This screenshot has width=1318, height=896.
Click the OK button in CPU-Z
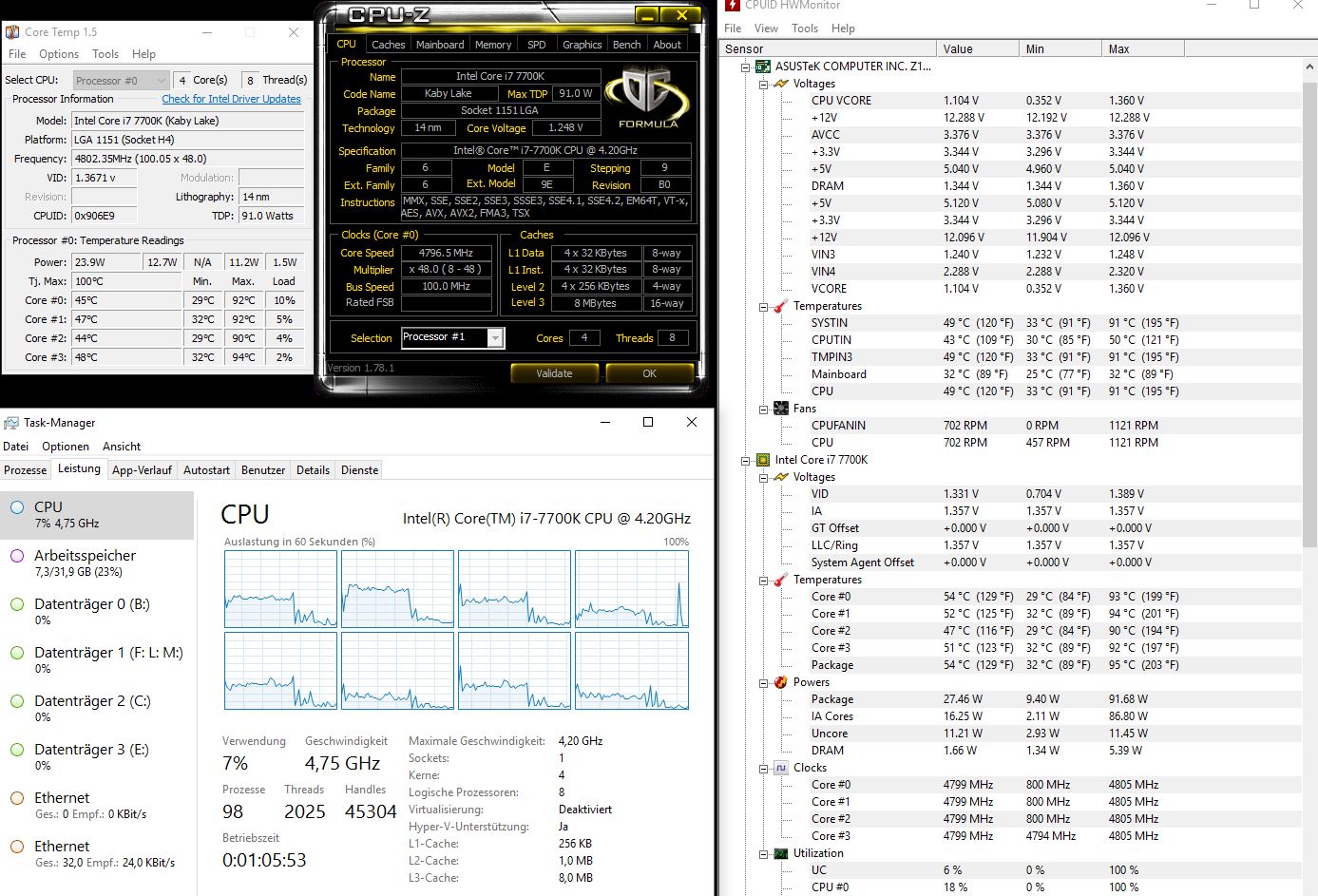tap(649, 373)
